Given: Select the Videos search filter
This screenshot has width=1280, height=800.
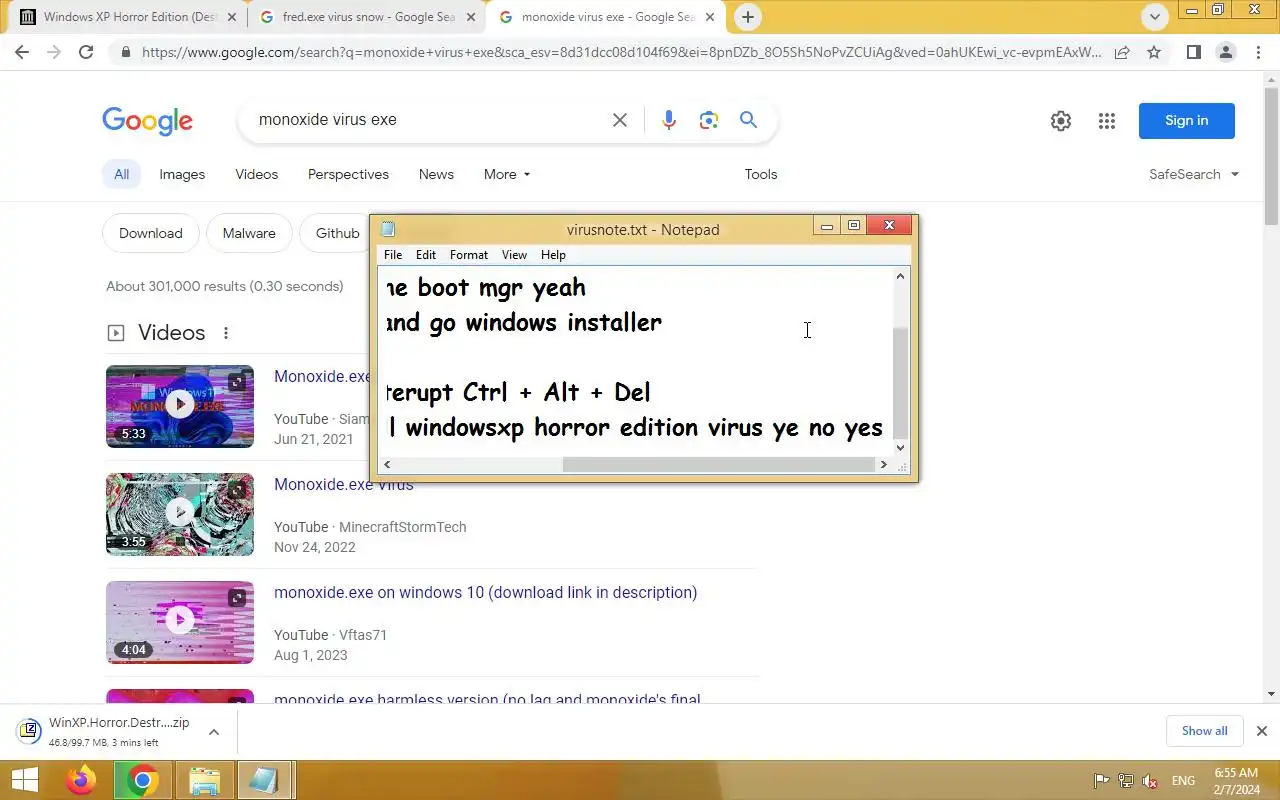Looking at the screenshot, I should (x=257, y=174).
